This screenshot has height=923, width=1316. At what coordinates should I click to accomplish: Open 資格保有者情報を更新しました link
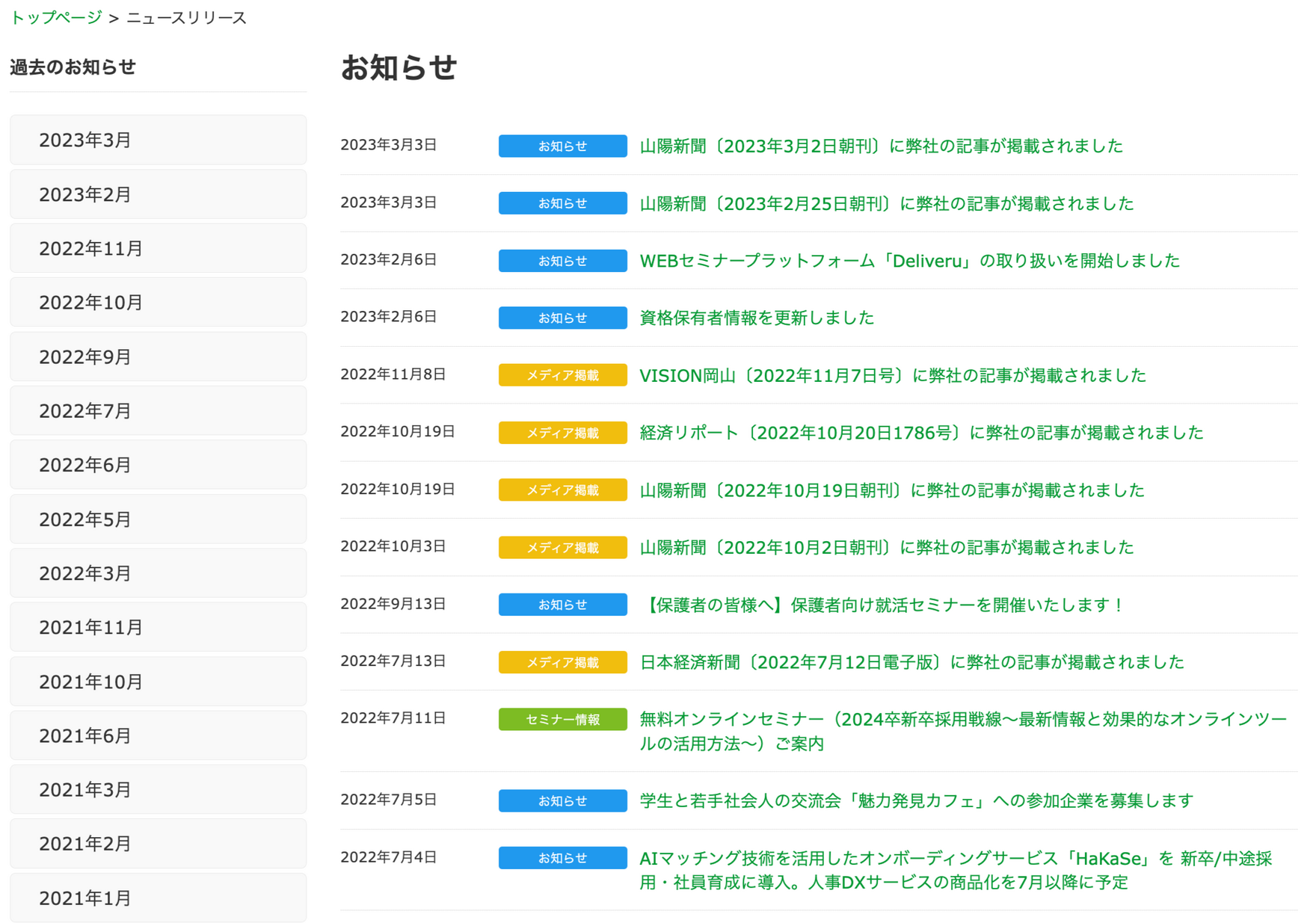(757, 318)
